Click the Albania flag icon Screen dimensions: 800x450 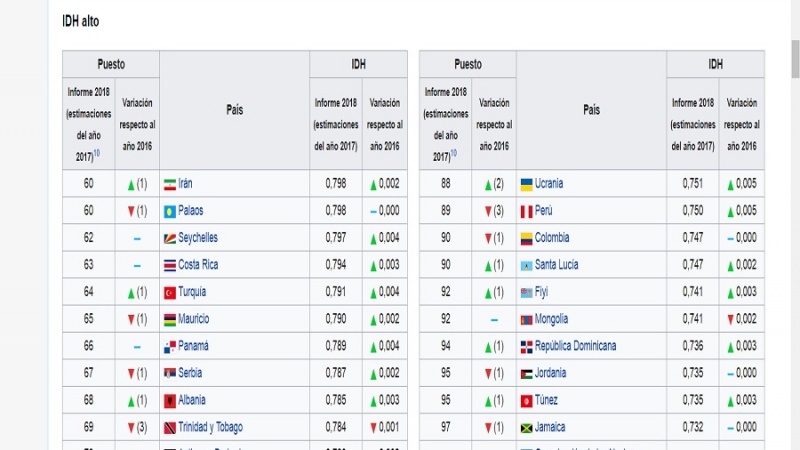click(169, 400)
